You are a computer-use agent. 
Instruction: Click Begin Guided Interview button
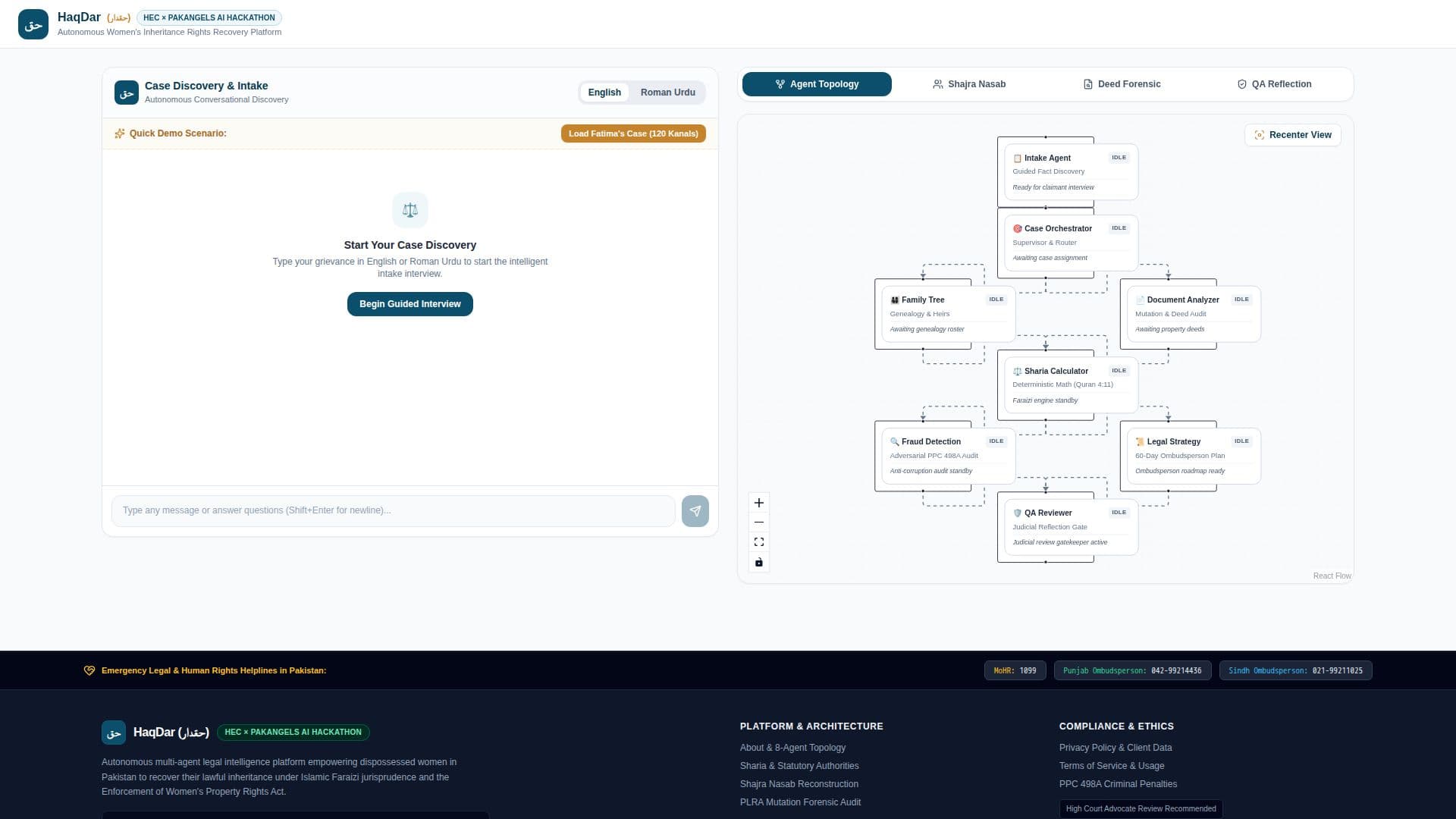tap(410, 304)
